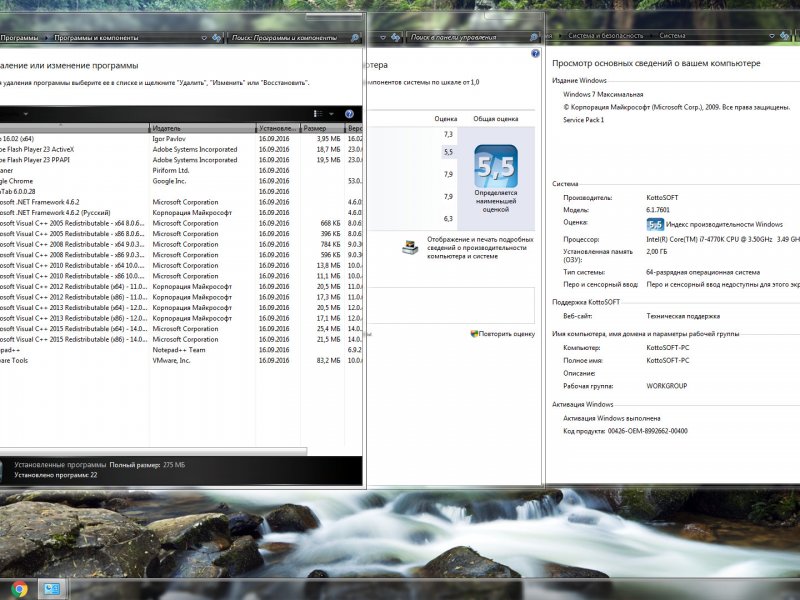Screen dimensions: 800x600
Task: Sort programs by the Размер column
Action: pyautogui.click(x=323, y=128)
